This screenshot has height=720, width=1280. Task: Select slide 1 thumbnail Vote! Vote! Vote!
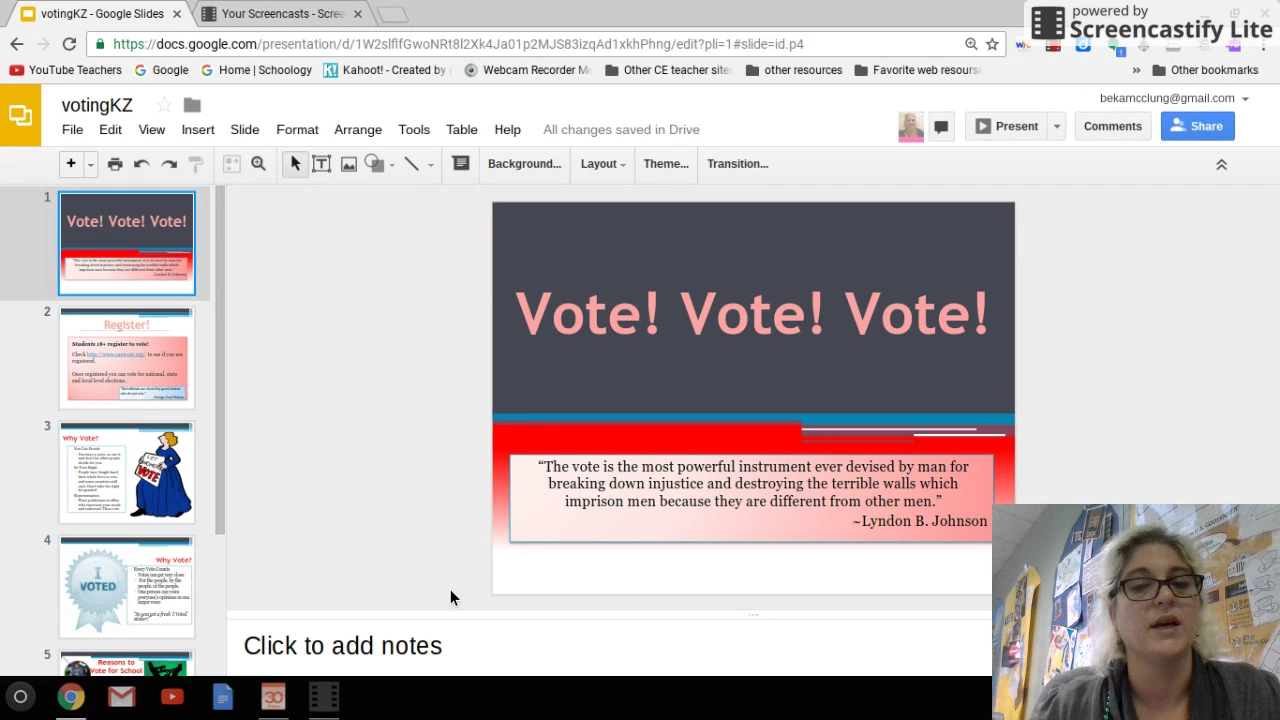[127, 244]
